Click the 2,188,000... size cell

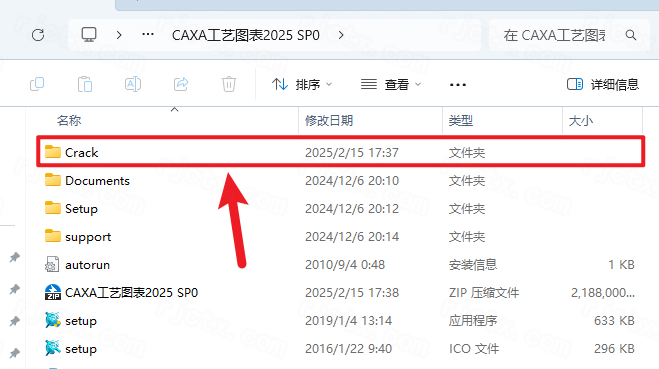coord(603,293)
